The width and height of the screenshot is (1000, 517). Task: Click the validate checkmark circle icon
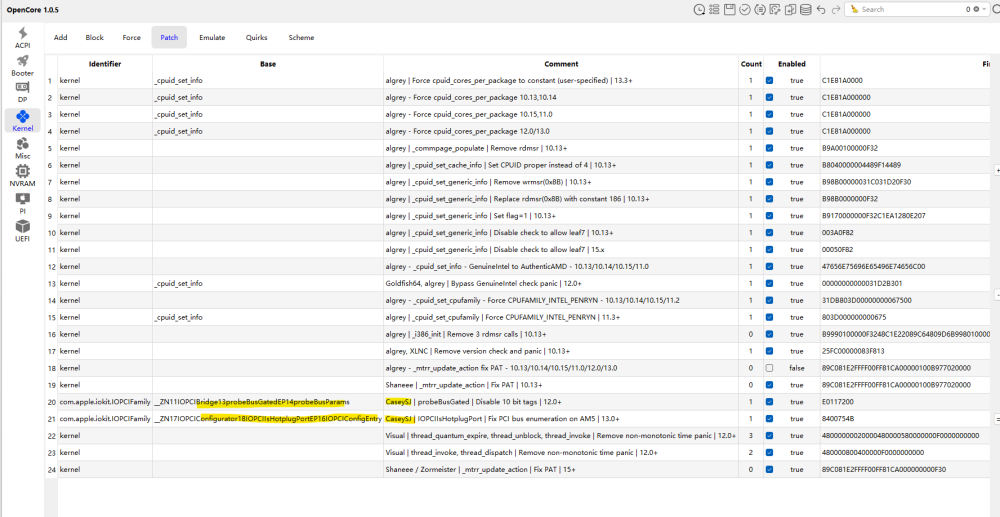[x=744, y=10]
